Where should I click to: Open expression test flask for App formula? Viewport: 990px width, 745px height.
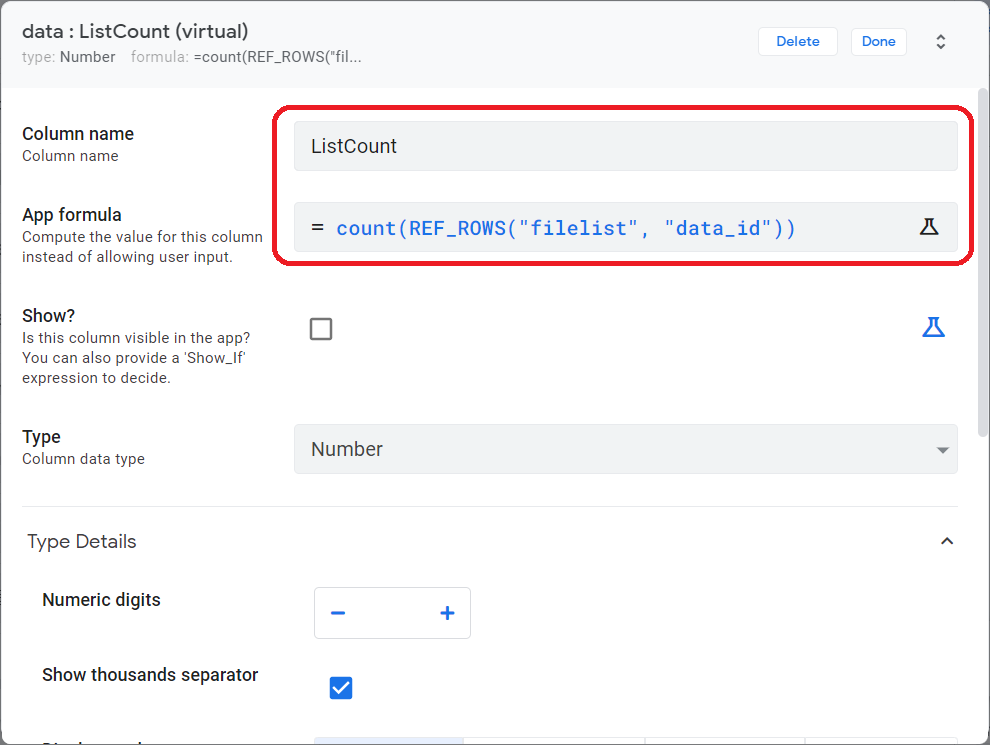(929, 227)
